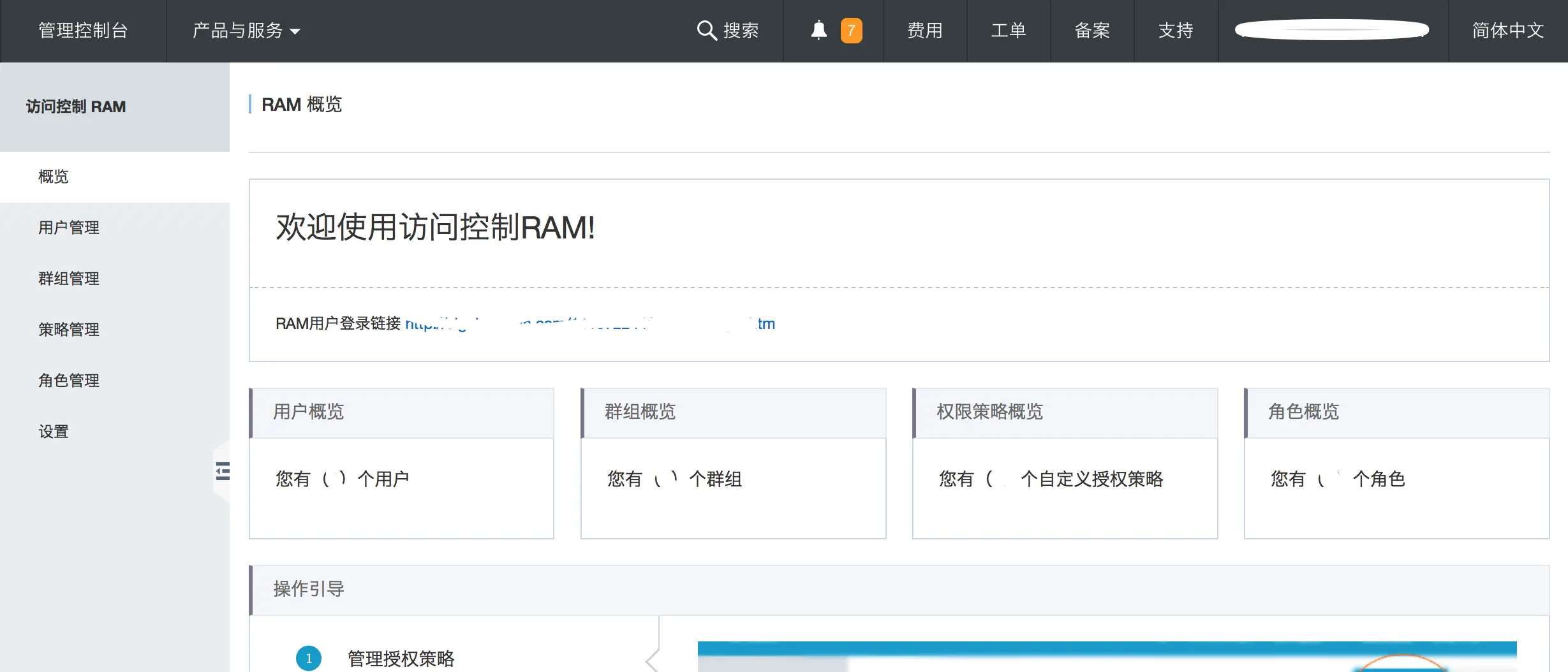Click the 用户概览 card
This screenshot has height=672, width=1568.
401,464
